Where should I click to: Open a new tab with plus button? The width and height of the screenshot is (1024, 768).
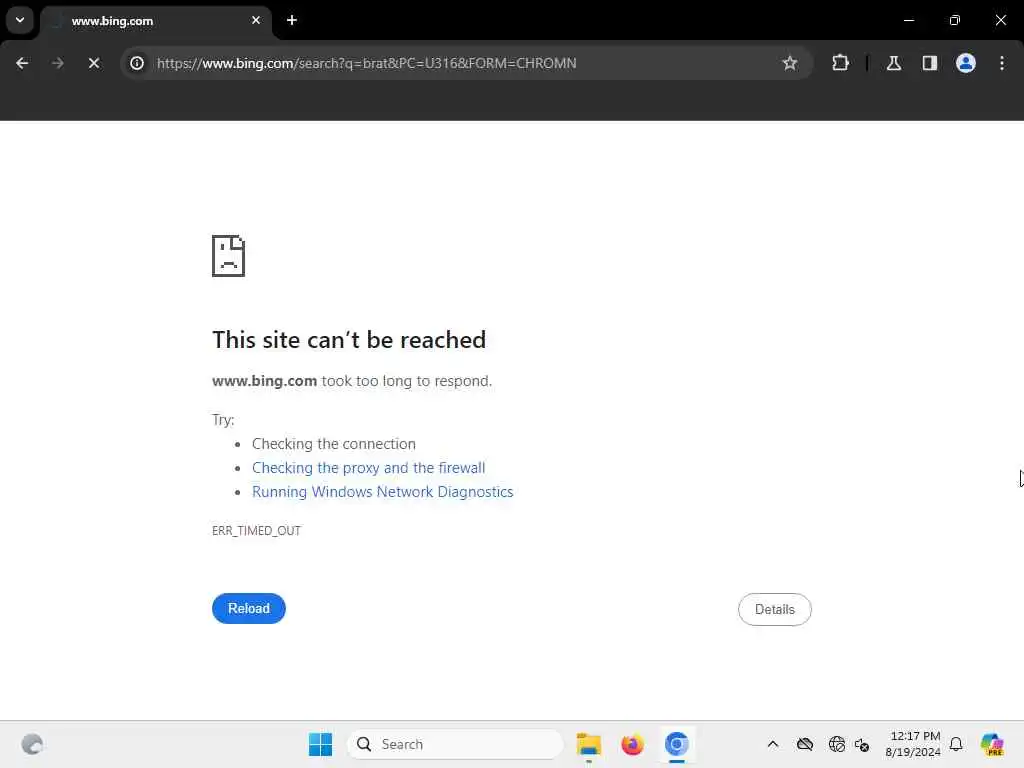tap(292, 20)
